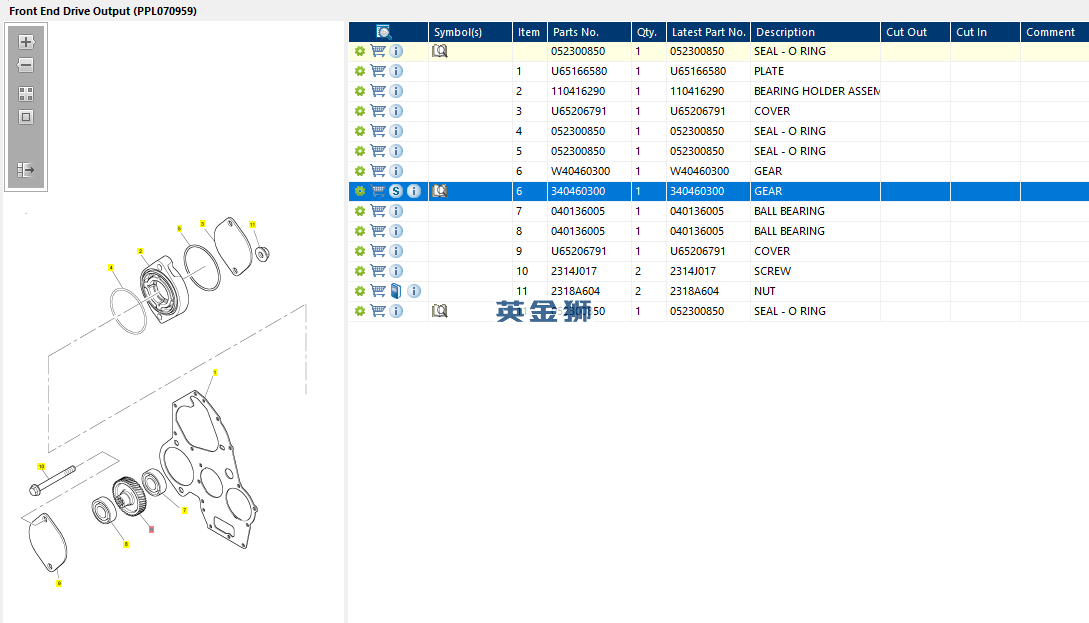
Task: Select 'NUT' description cell
Action: click(765, 291)
